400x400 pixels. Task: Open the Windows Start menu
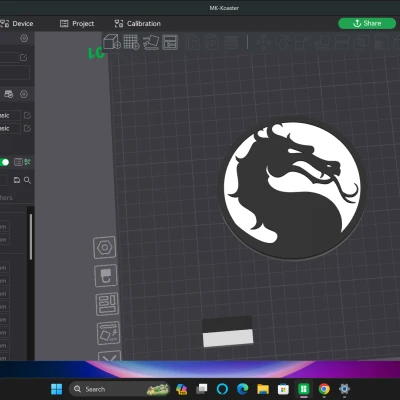pyautogui.click(x=57, y=389)
